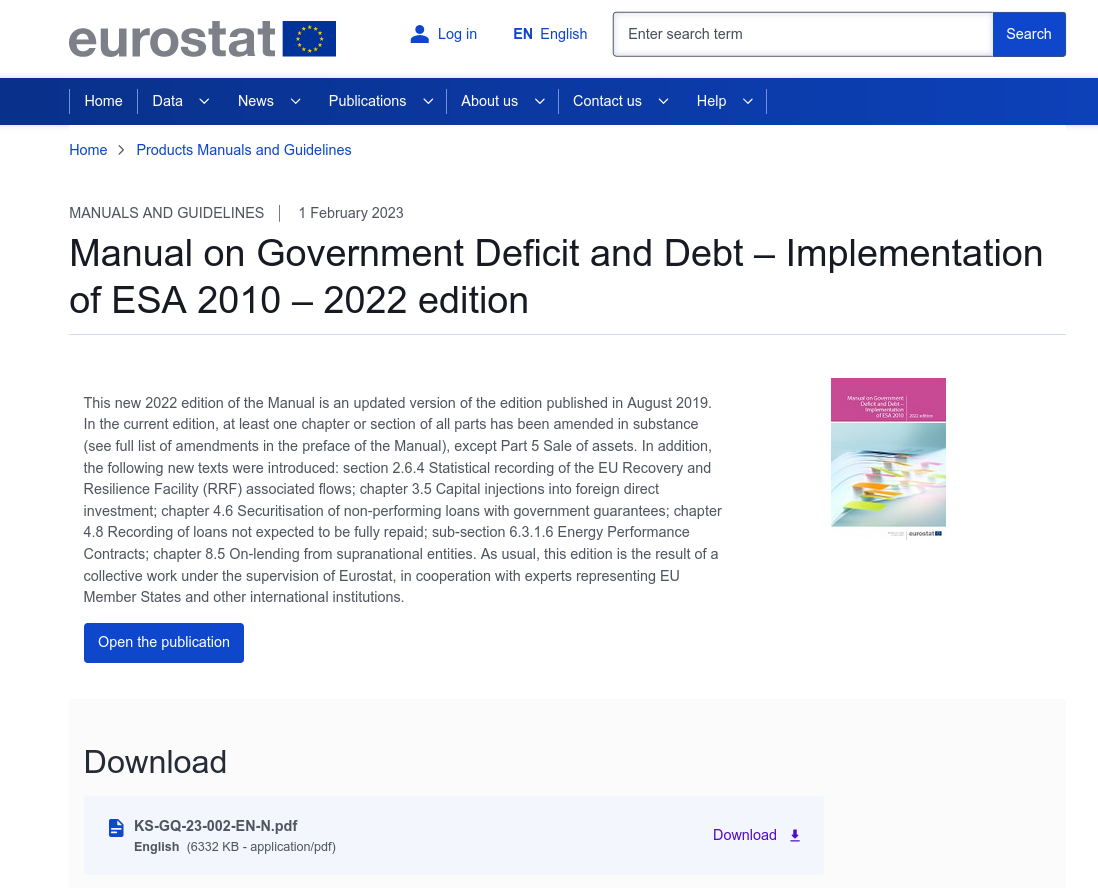Image resolution: width=1098 pixels, height=888 pixels.
Task: Click the 1 February 2023 date
Action: pyautogui.click(x=351, y=213)
